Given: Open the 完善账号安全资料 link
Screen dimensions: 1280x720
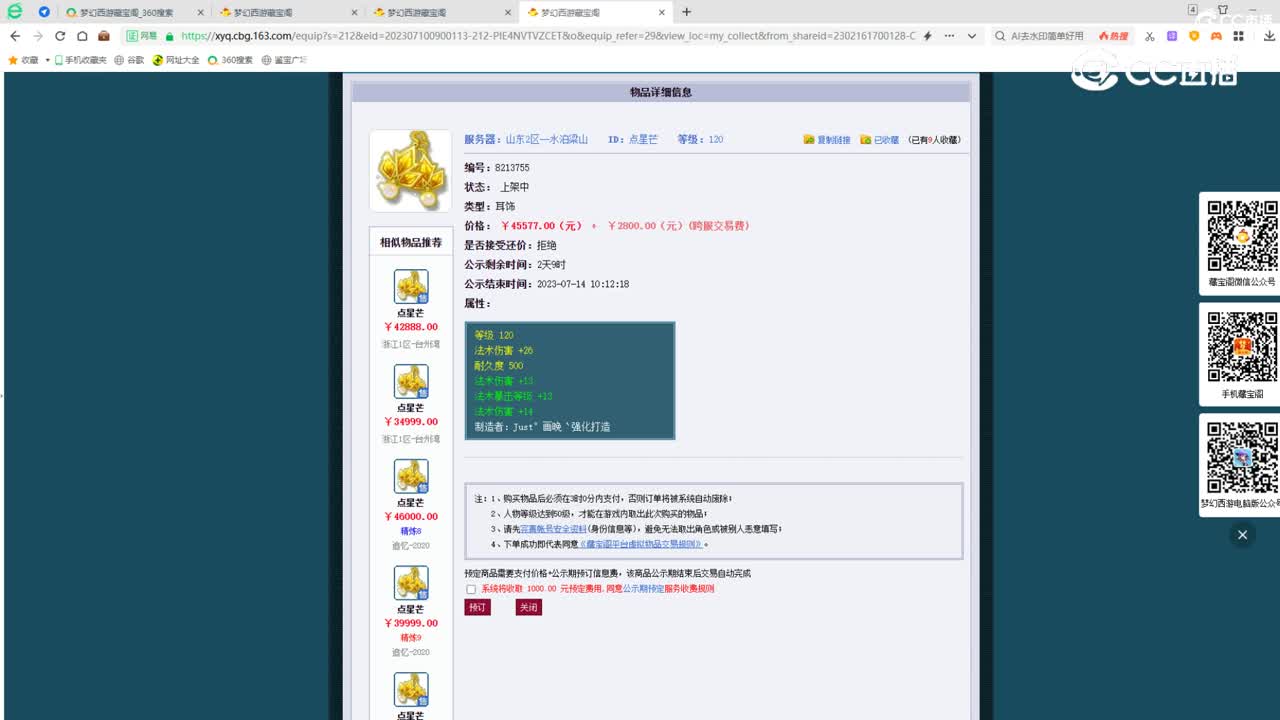Looking at the screenshot, I should tap(553, 529).
